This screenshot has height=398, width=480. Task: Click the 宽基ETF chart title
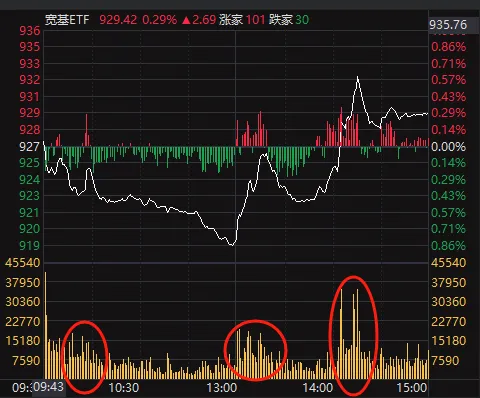pyautogui.click(x=67, y=20)
